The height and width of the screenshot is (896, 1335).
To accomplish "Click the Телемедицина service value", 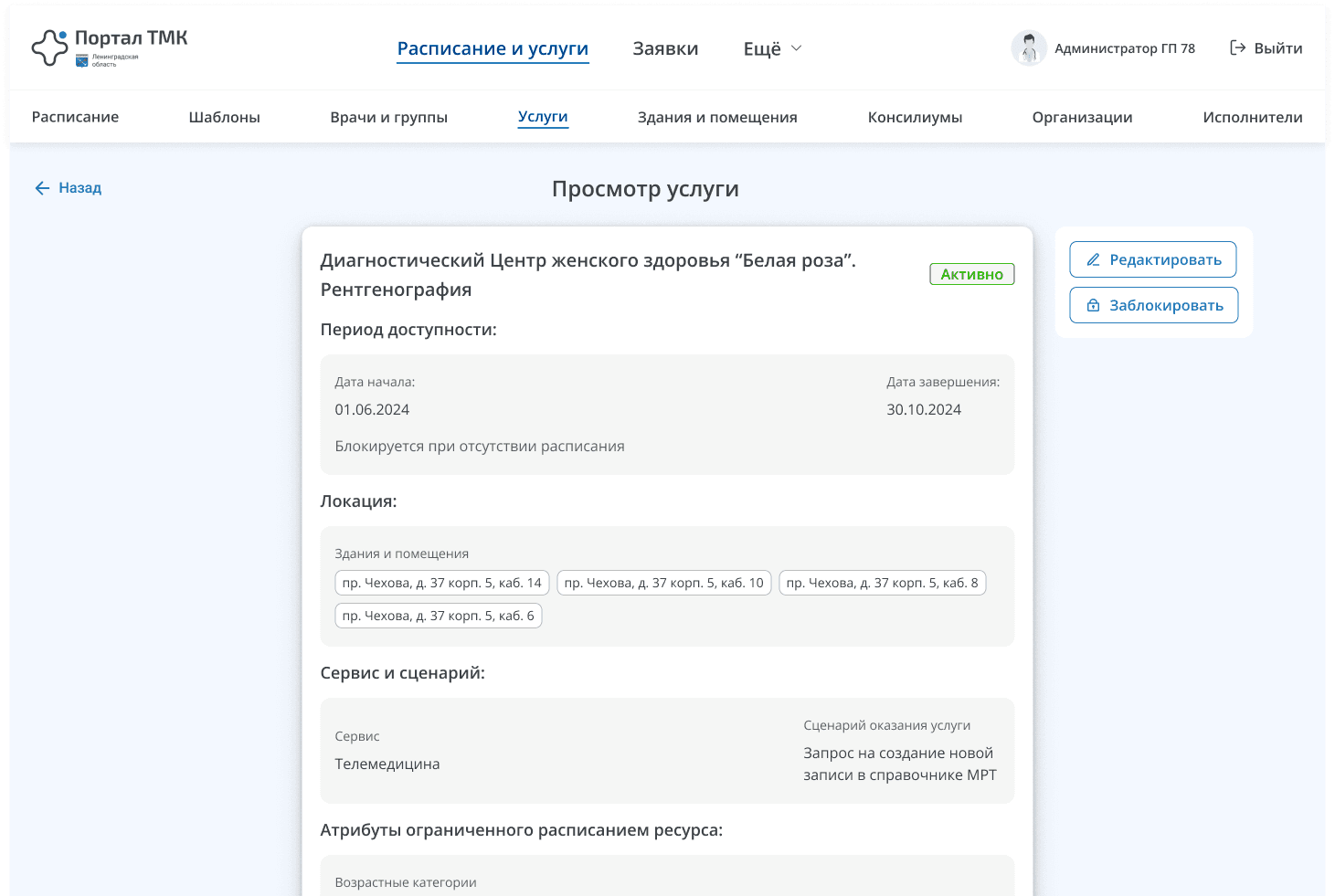I will point(387,764).
